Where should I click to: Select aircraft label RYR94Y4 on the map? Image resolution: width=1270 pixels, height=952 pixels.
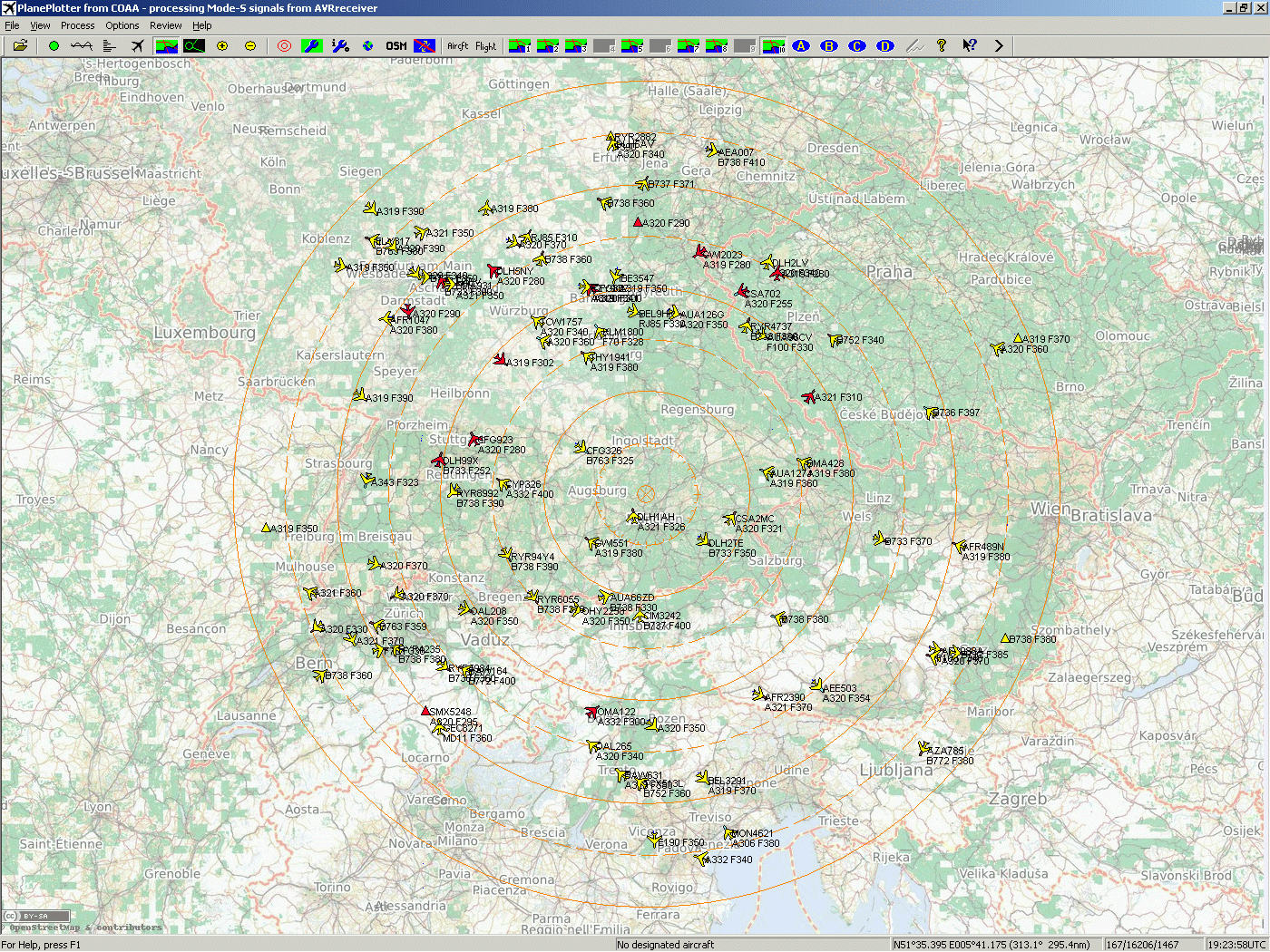[532, 558]
